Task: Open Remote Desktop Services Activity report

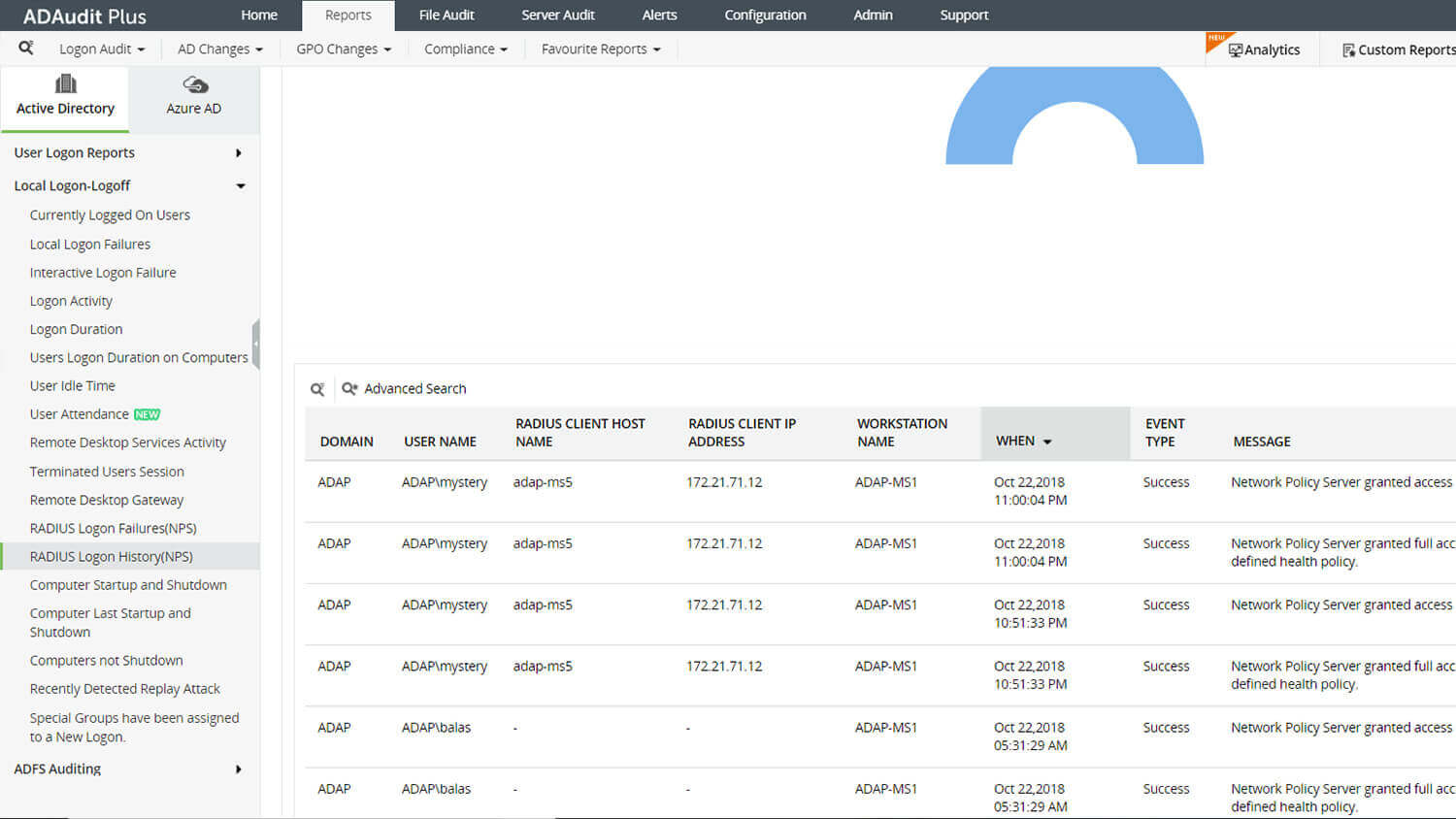Action: coord(127,442)
